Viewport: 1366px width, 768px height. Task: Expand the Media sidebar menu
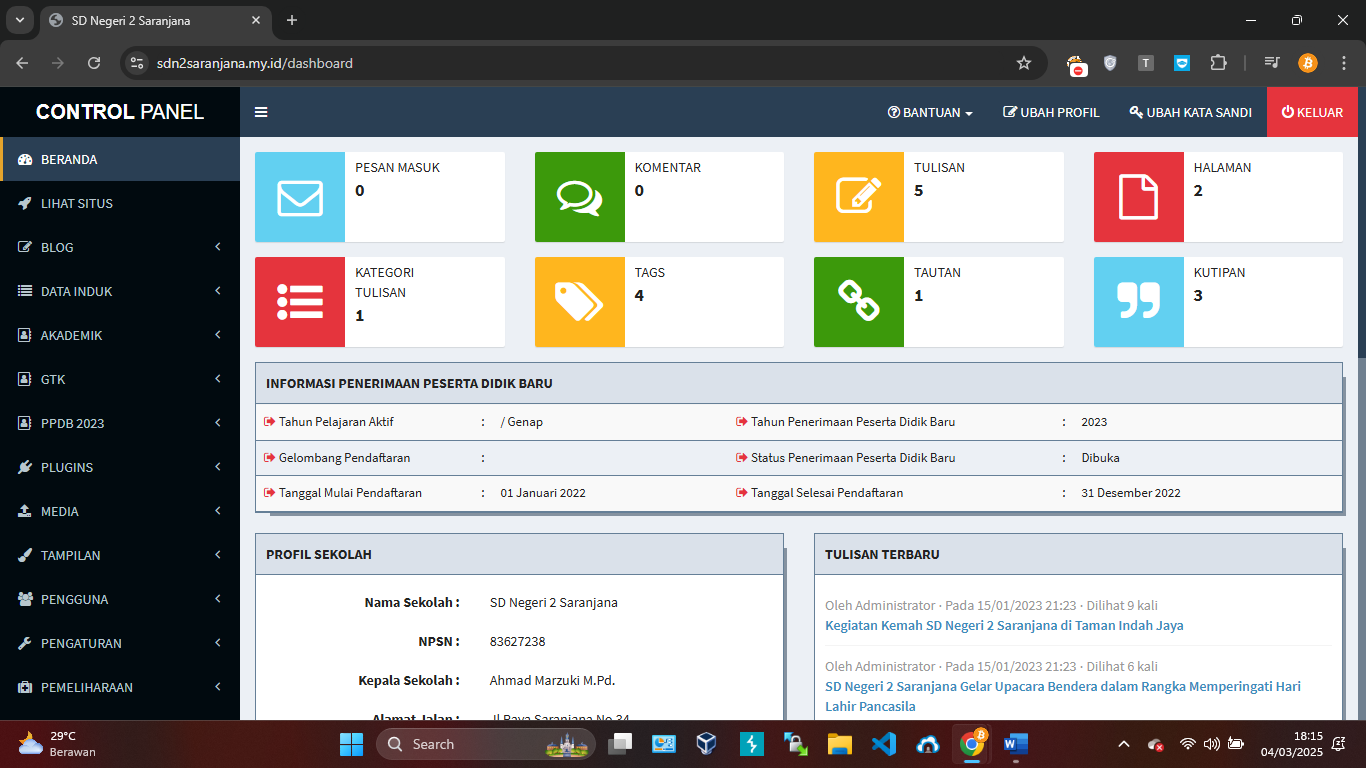[x=120, y=511]
